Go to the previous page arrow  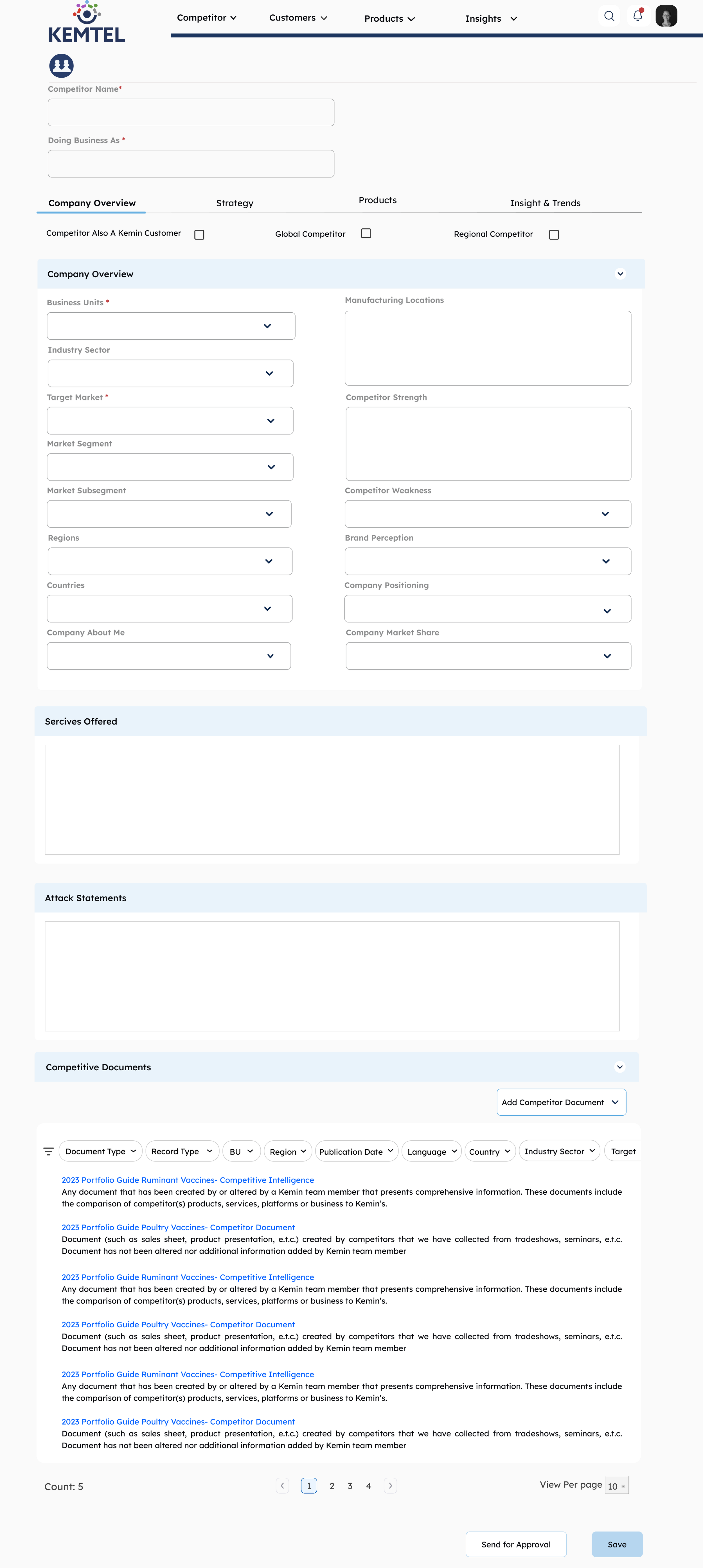(282, 1486)
